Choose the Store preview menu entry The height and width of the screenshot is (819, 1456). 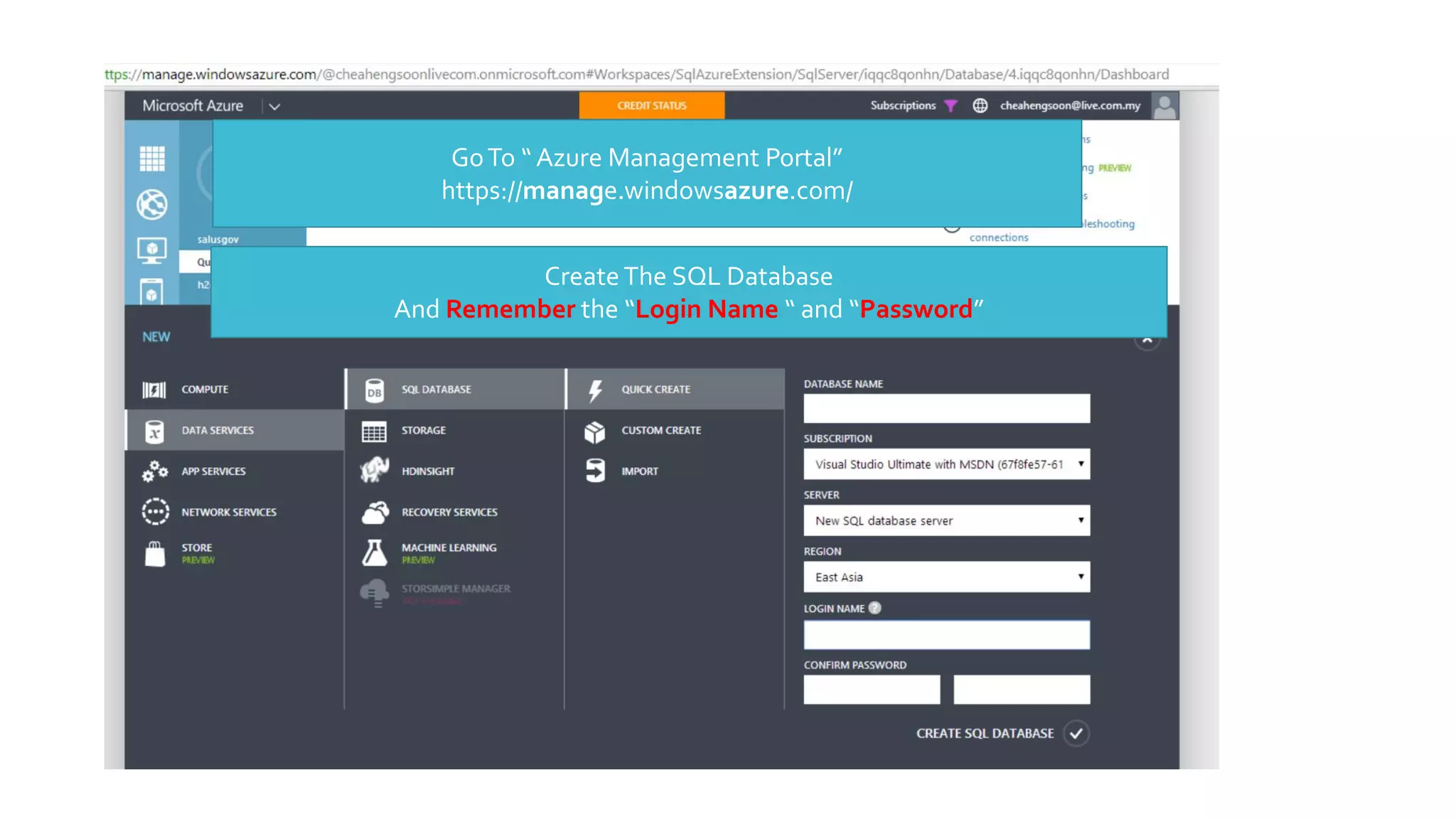(x=235, y=553)
